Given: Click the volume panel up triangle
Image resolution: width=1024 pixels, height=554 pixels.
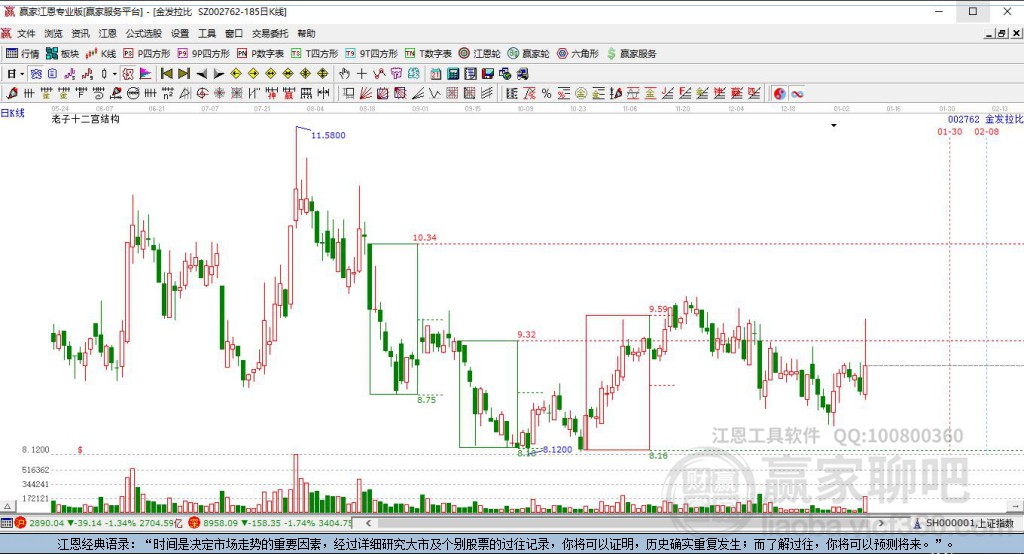Looking at the screenshot, I should click(8, 506).
